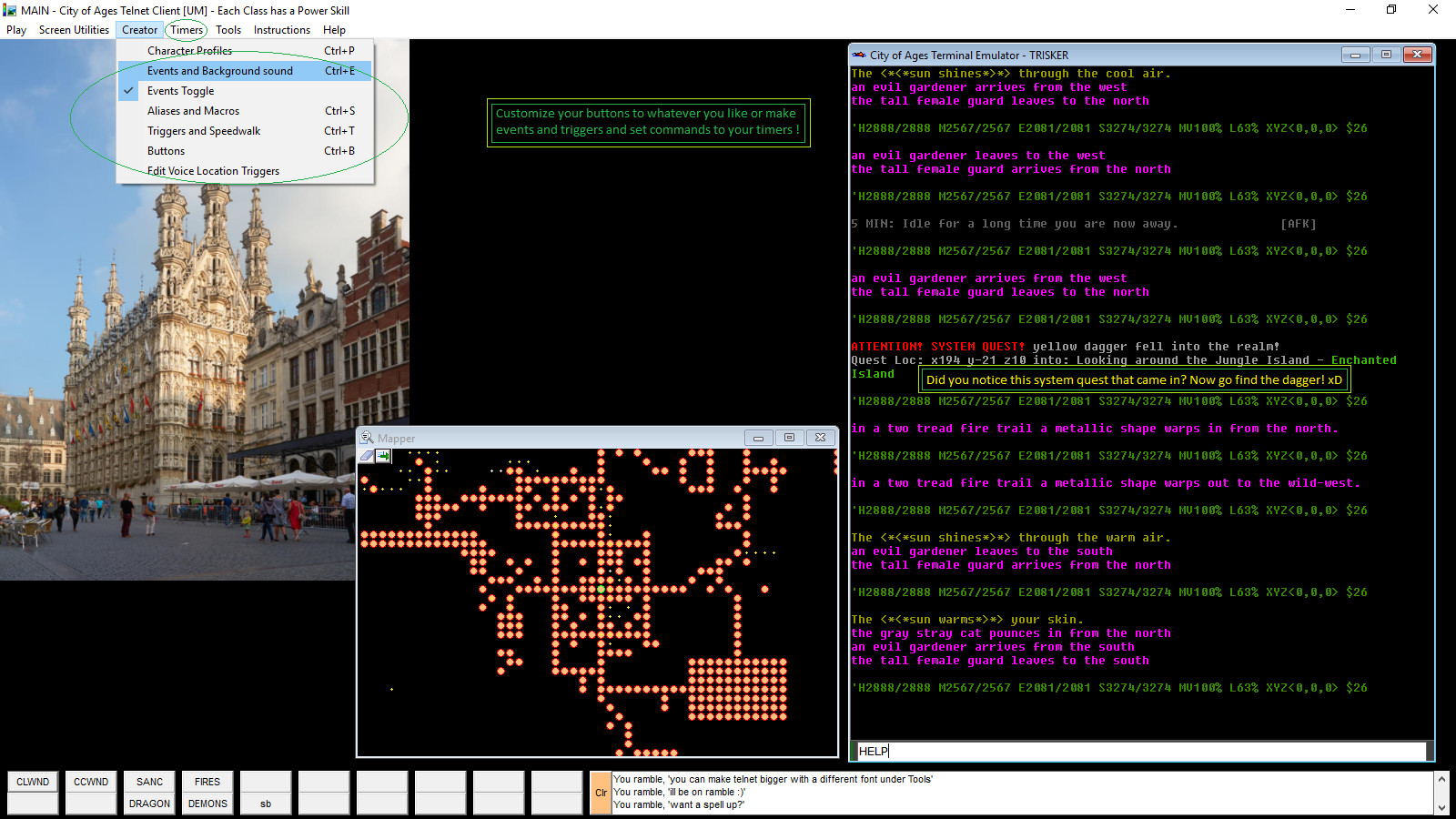Open "Character Profiles" from the Creator menu
Screen dimensions: 1456x819
[188, 50]
